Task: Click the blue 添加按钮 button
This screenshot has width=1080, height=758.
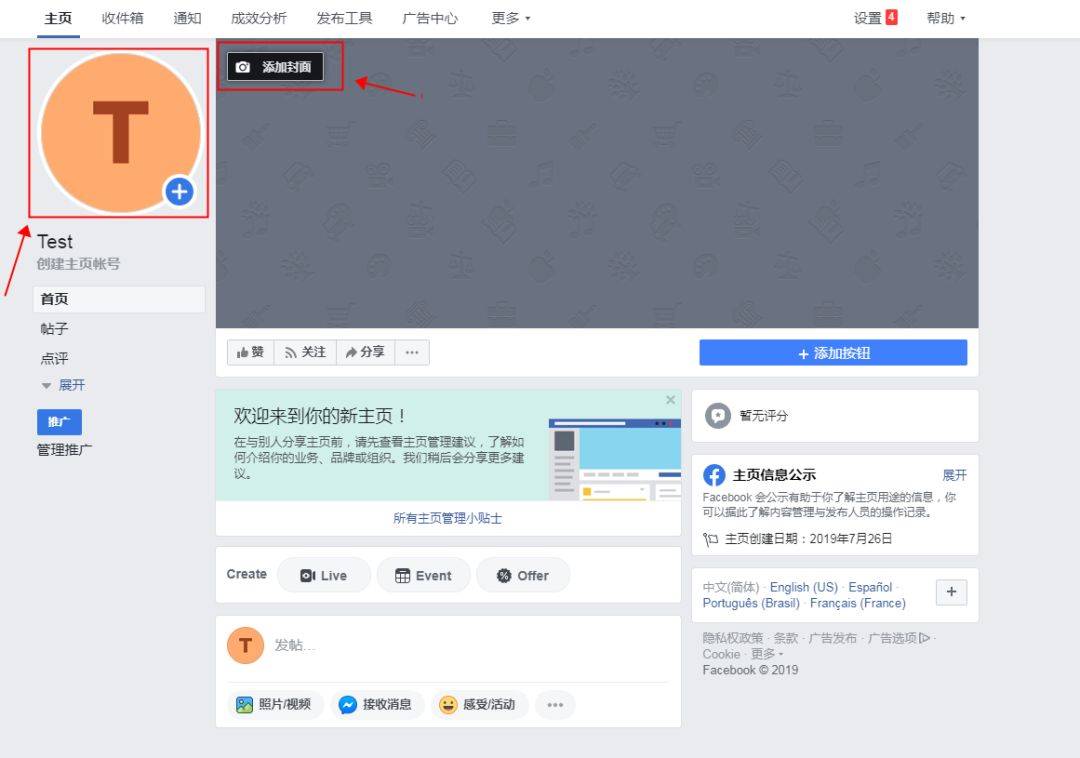Action: [x=833, y=352]
